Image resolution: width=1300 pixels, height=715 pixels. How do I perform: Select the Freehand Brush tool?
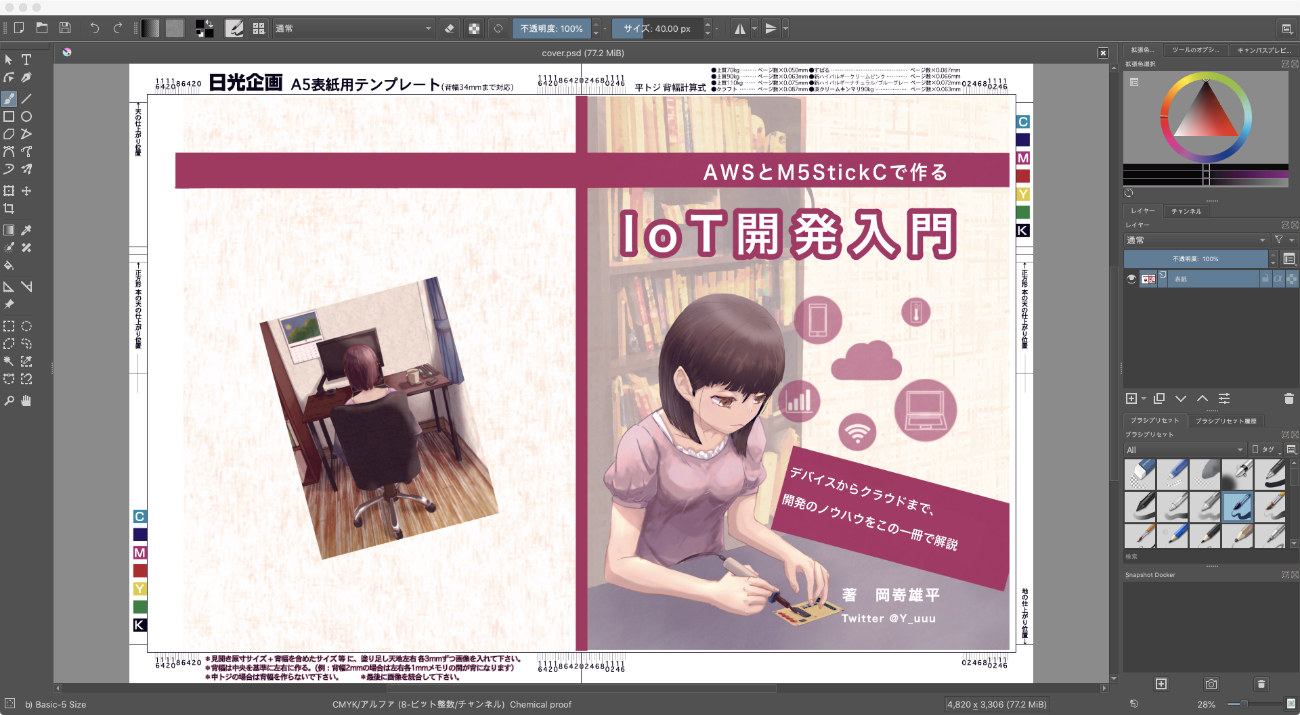[9, 99]
